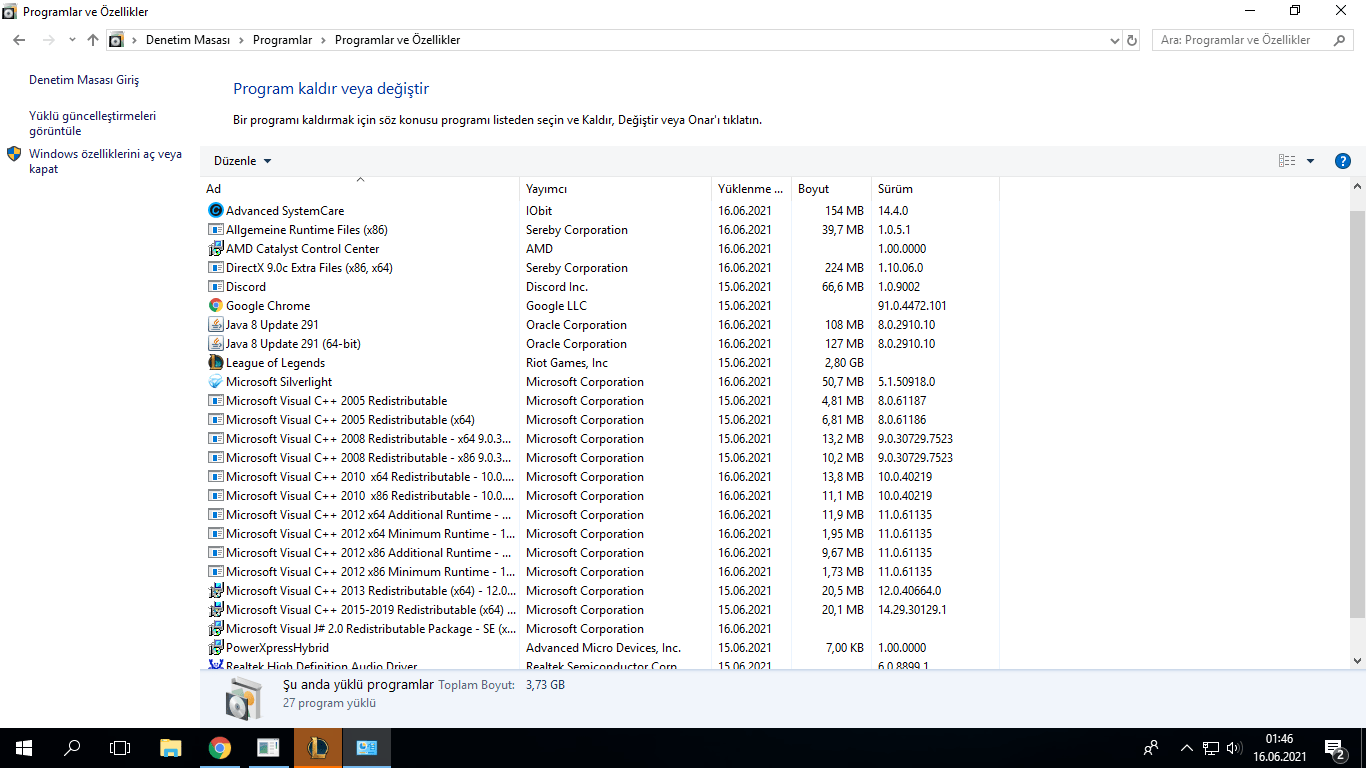Select the Java 8 Update 291 row name
This screenshot has width=1366, height=768.
pos(272,325)
